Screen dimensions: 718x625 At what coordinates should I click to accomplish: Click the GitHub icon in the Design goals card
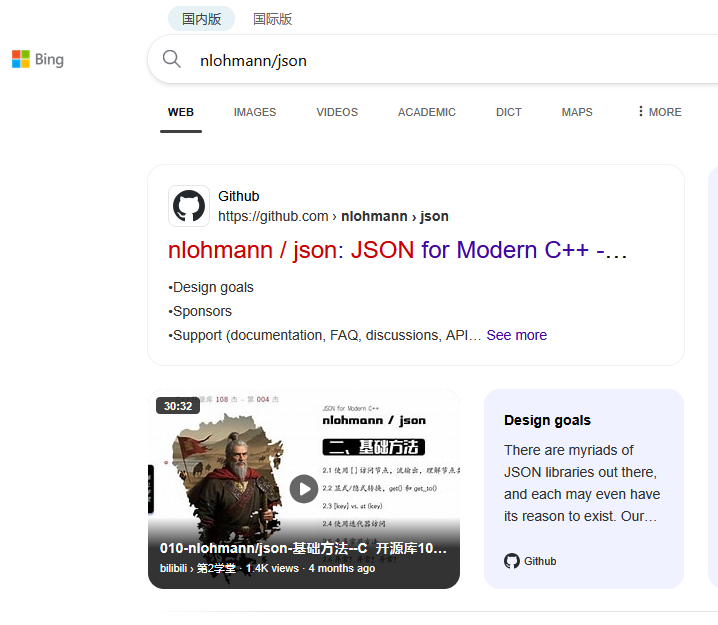(x=512, y=561)
